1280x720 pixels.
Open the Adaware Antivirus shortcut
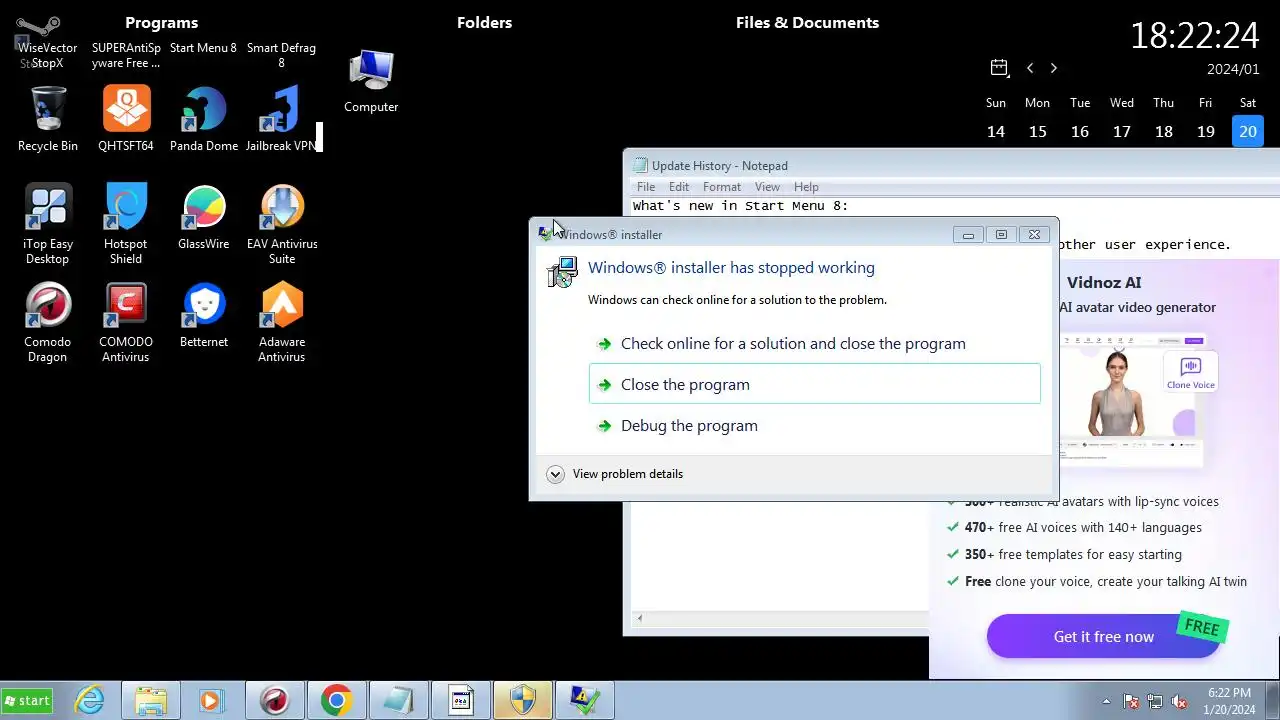click(282, 322)
